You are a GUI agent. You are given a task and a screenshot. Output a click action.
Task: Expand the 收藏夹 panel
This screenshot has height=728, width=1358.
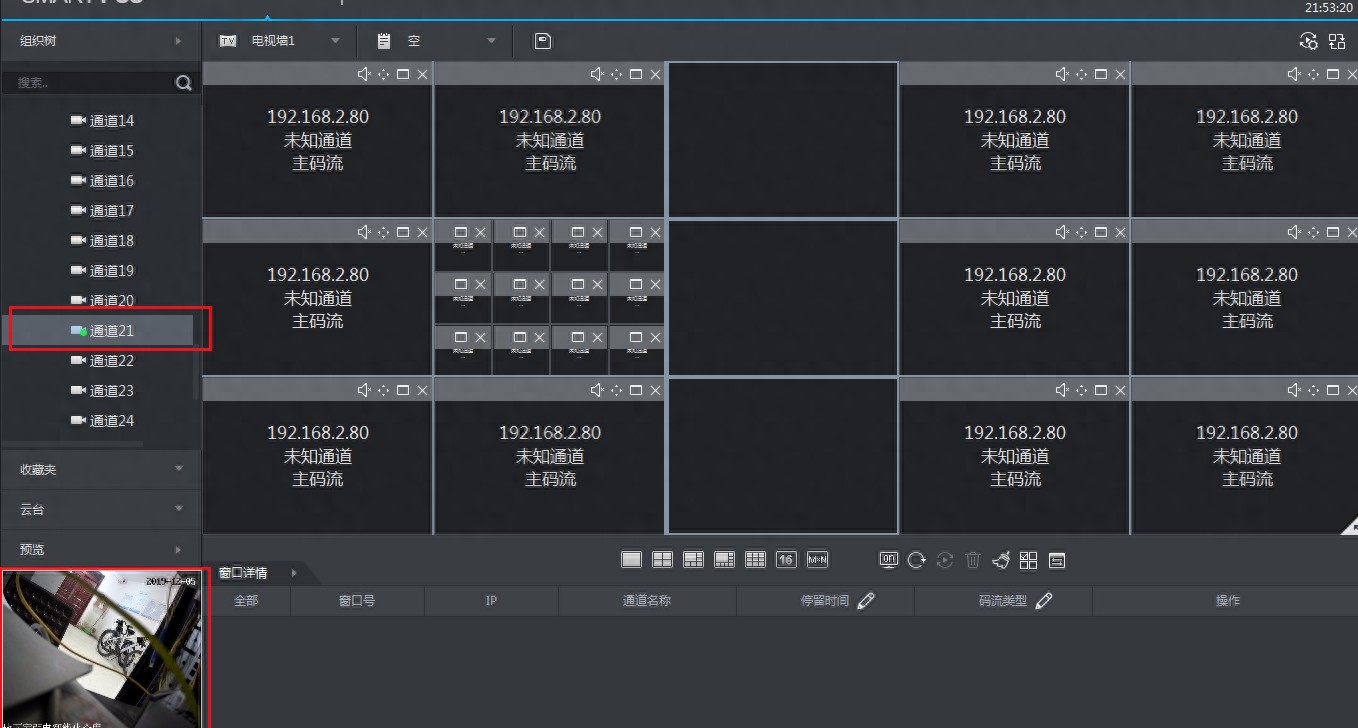[x=100, y=469]
